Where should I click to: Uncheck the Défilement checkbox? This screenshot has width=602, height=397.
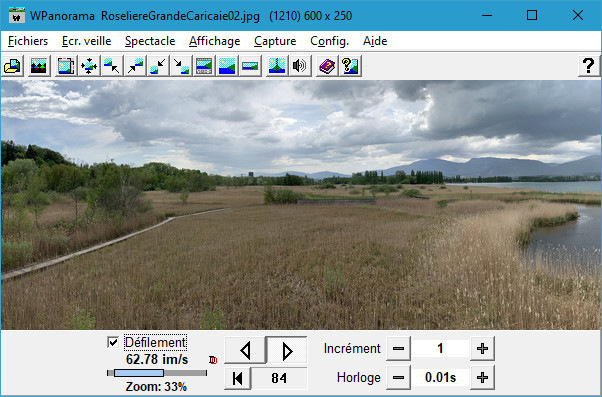pos(112,342)
